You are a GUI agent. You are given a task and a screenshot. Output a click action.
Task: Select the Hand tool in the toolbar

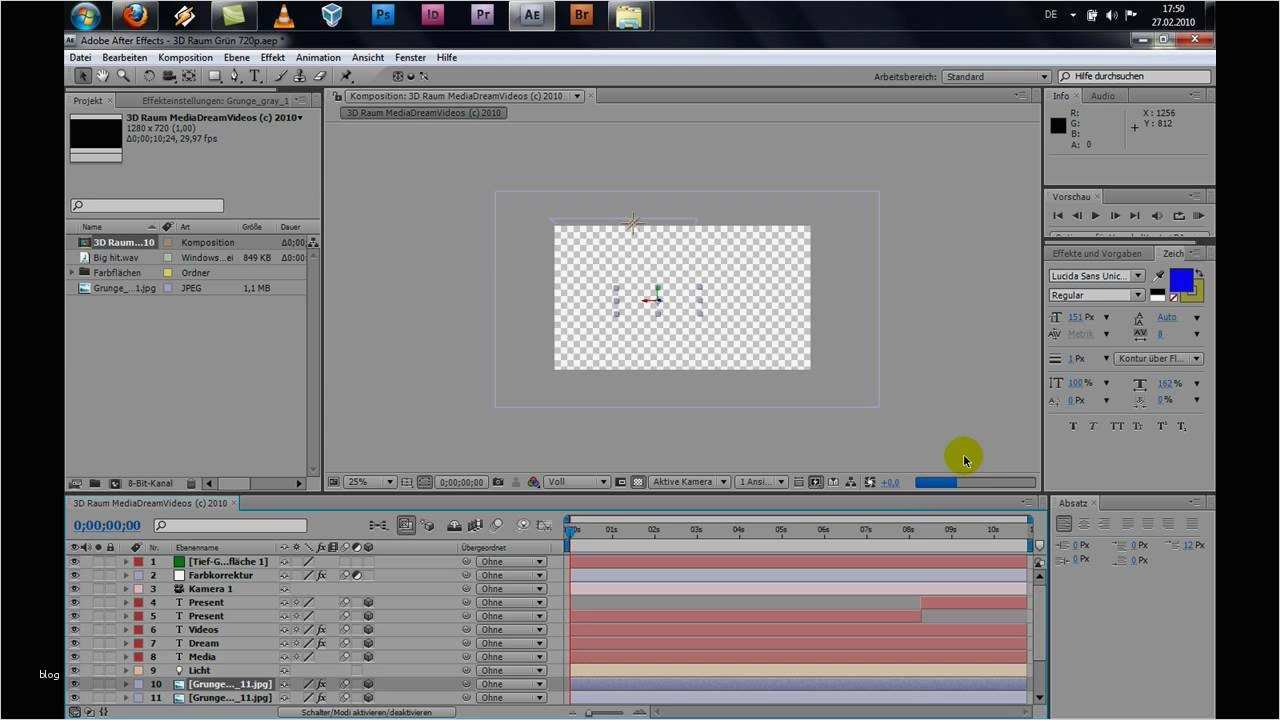pos(103,76)
